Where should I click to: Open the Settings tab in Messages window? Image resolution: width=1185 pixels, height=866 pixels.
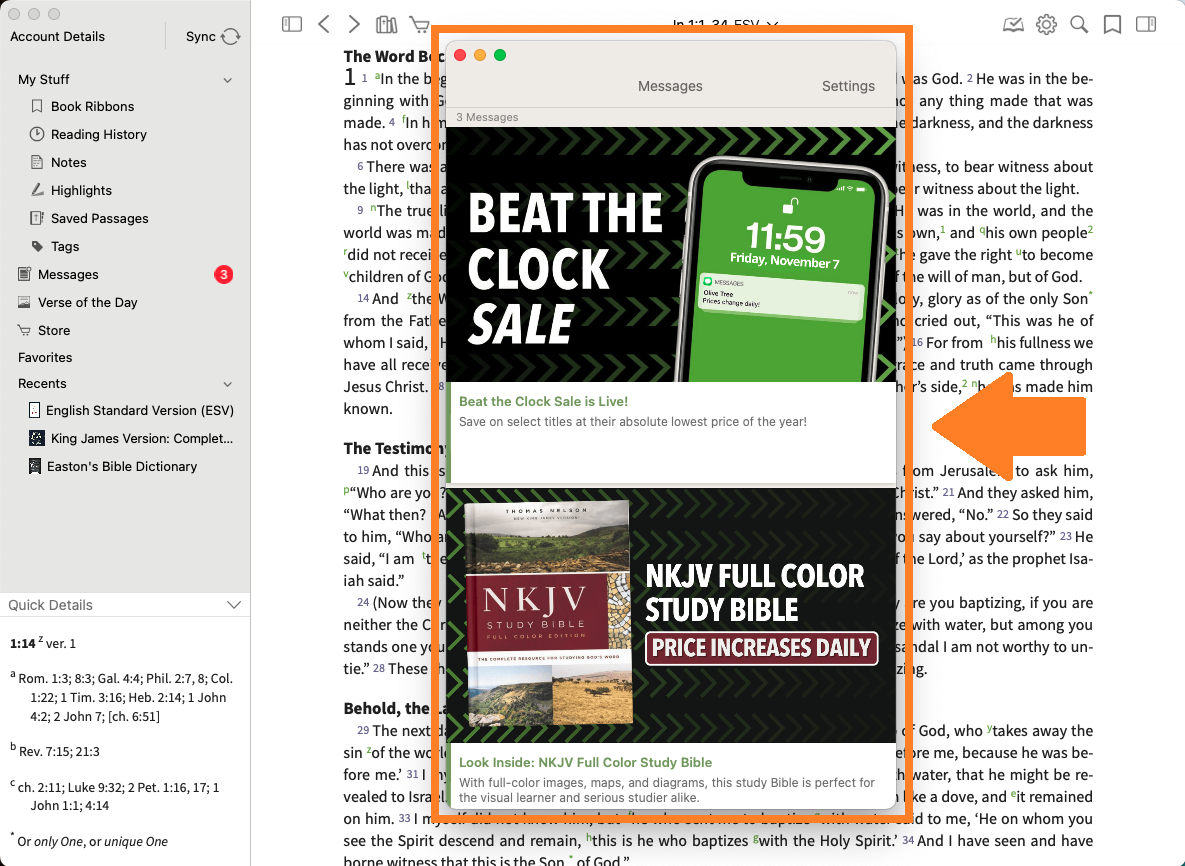(848, 86)
